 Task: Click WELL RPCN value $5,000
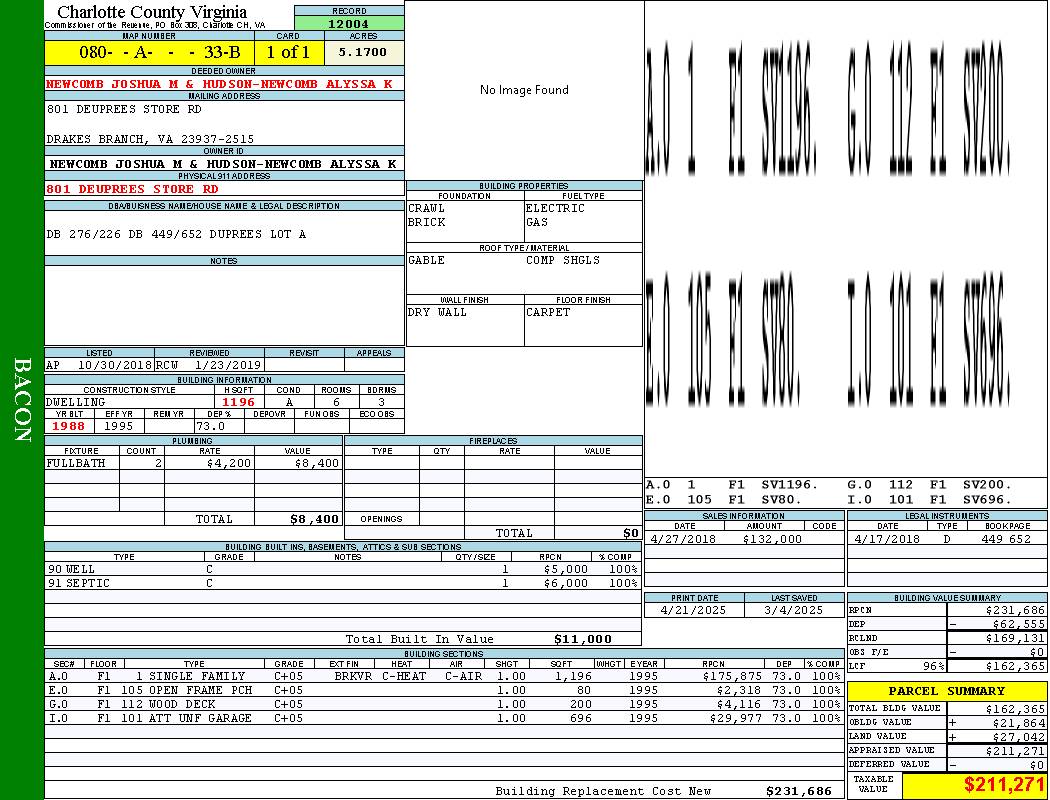pyautogui.click(x=566, y=570)
